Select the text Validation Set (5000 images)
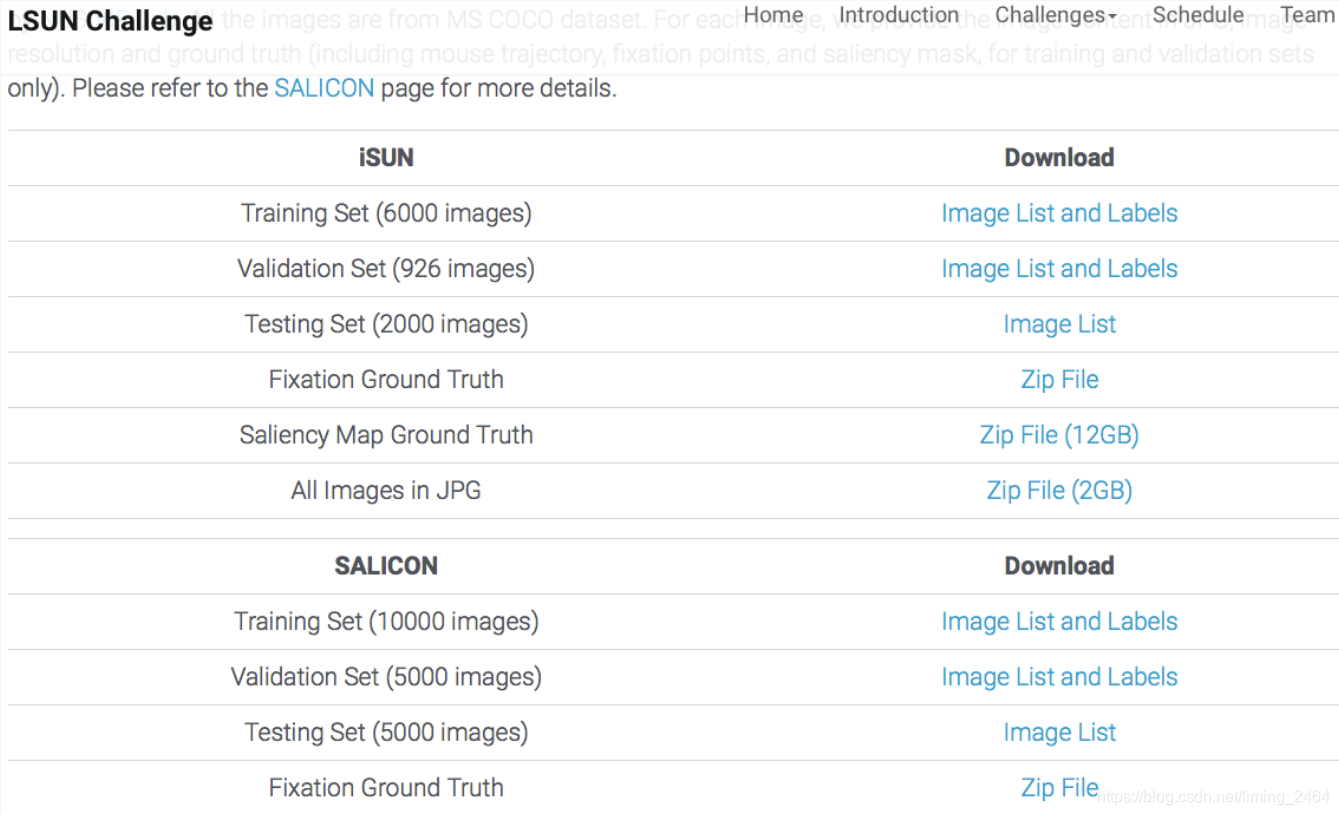 tap(386, 677)
